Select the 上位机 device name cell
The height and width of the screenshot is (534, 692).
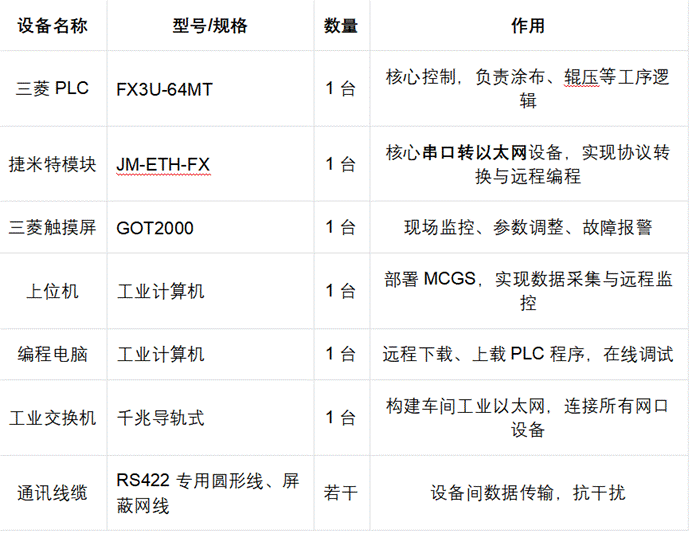pos(53,291)
